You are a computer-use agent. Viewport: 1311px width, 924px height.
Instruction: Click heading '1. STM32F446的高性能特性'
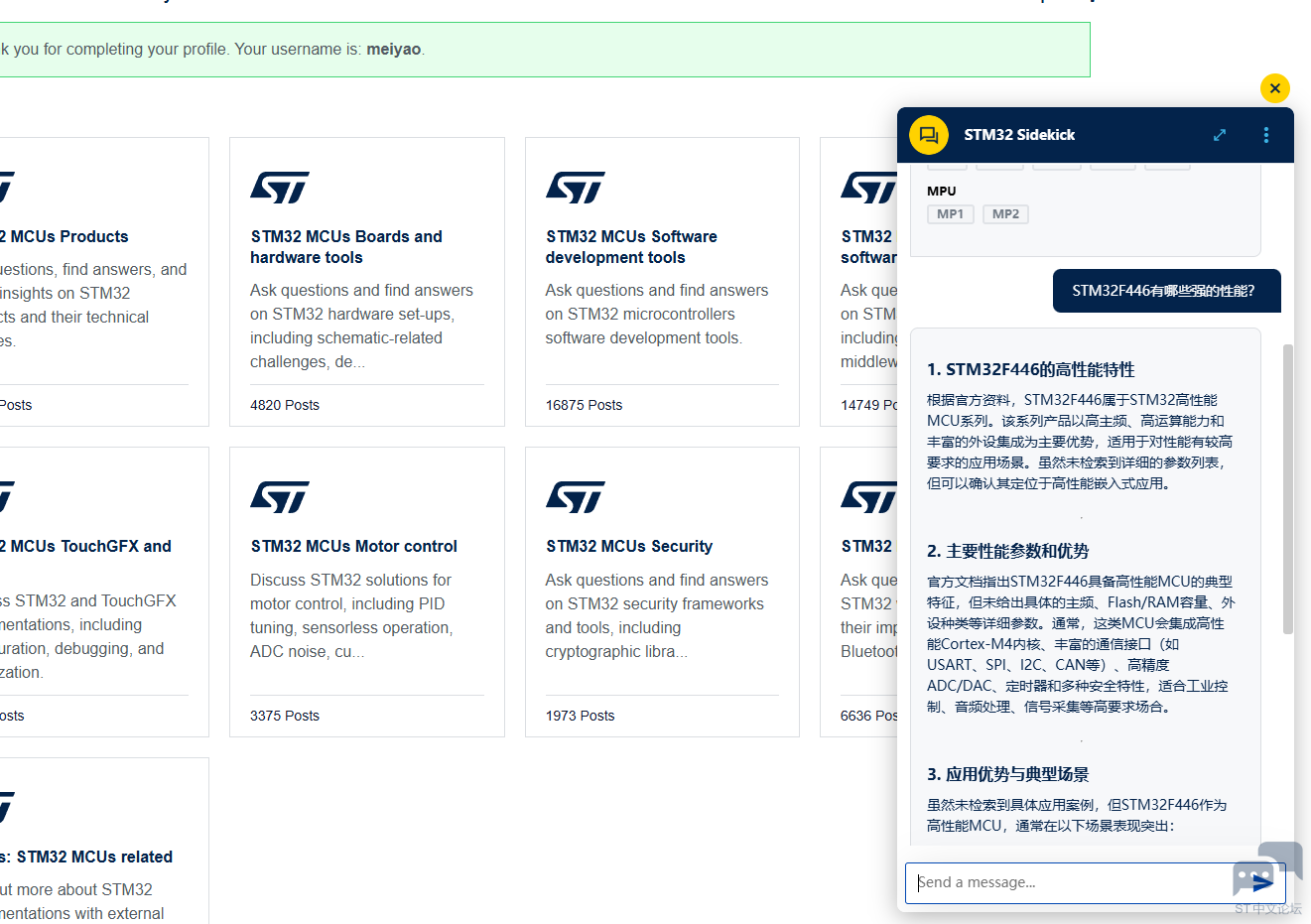(x=1030, y=370)
